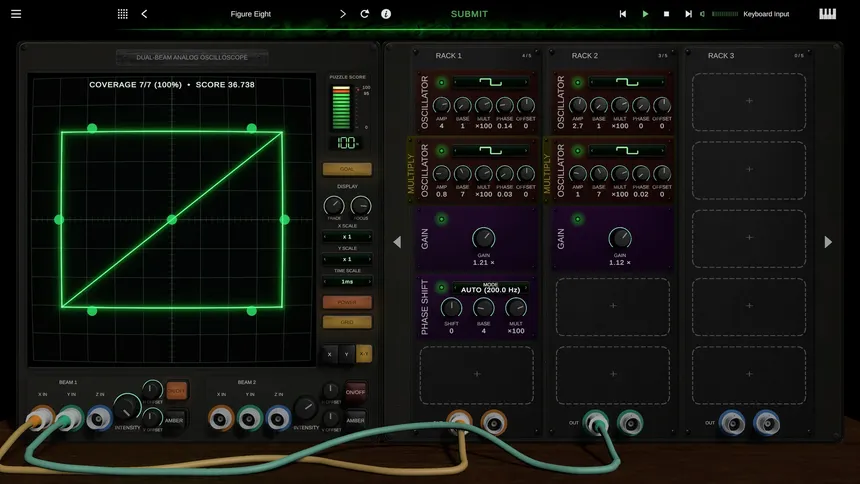The width and height of the screenshot is (860, 484).
Task: Click AMP knob of Rack 1 top oscillator
Action: click(442, 105)
